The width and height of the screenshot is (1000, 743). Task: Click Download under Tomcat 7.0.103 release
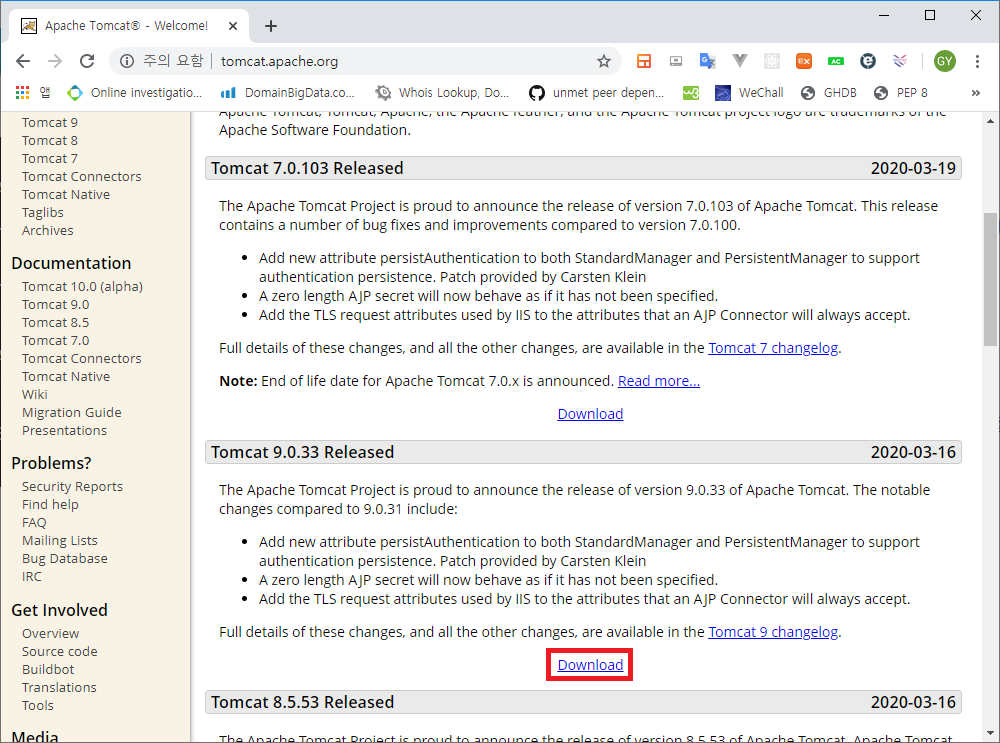pyautogui.click(x=590, y=414)
